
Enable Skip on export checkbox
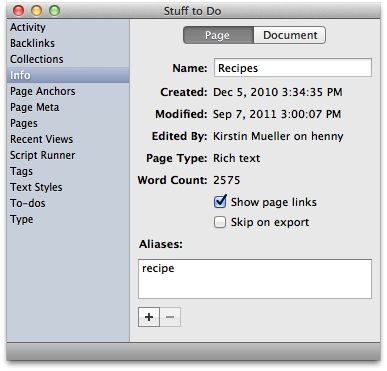(x=220, y=222)
